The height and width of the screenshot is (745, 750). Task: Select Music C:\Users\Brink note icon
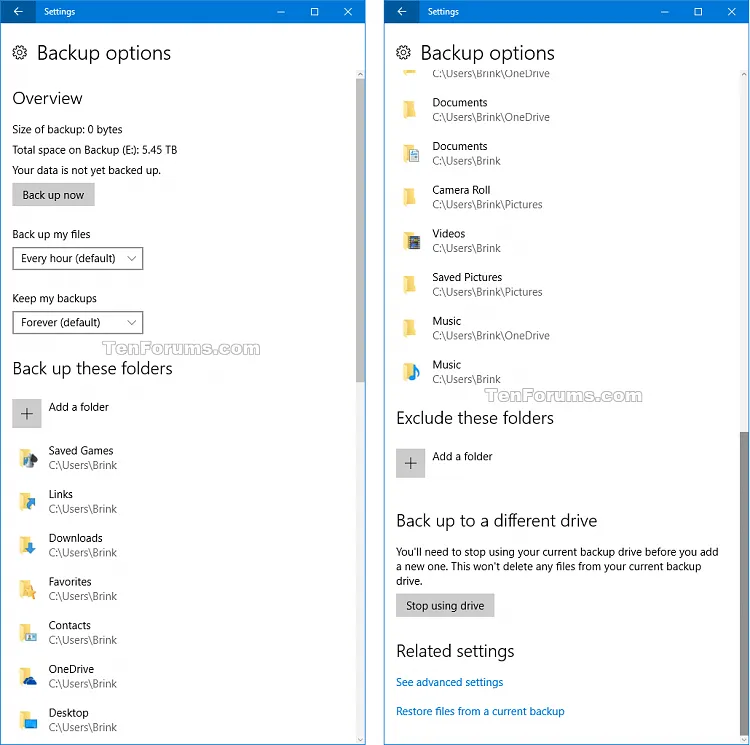(x=411, y=372)
